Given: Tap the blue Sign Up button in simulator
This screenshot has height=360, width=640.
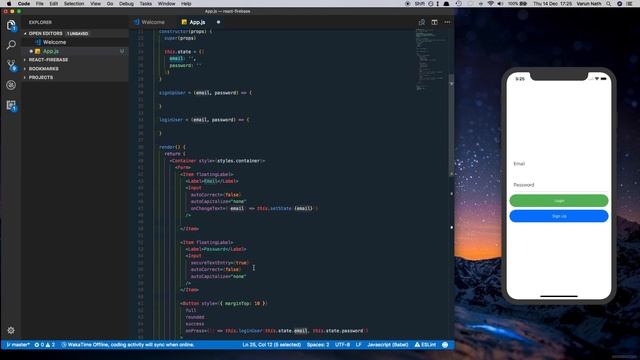Looking at the screenshot, I should (559, 216).
